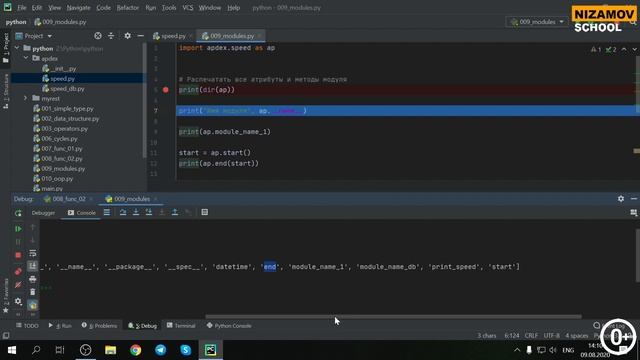Open Terminal tool window

click(x=181, y=326)
